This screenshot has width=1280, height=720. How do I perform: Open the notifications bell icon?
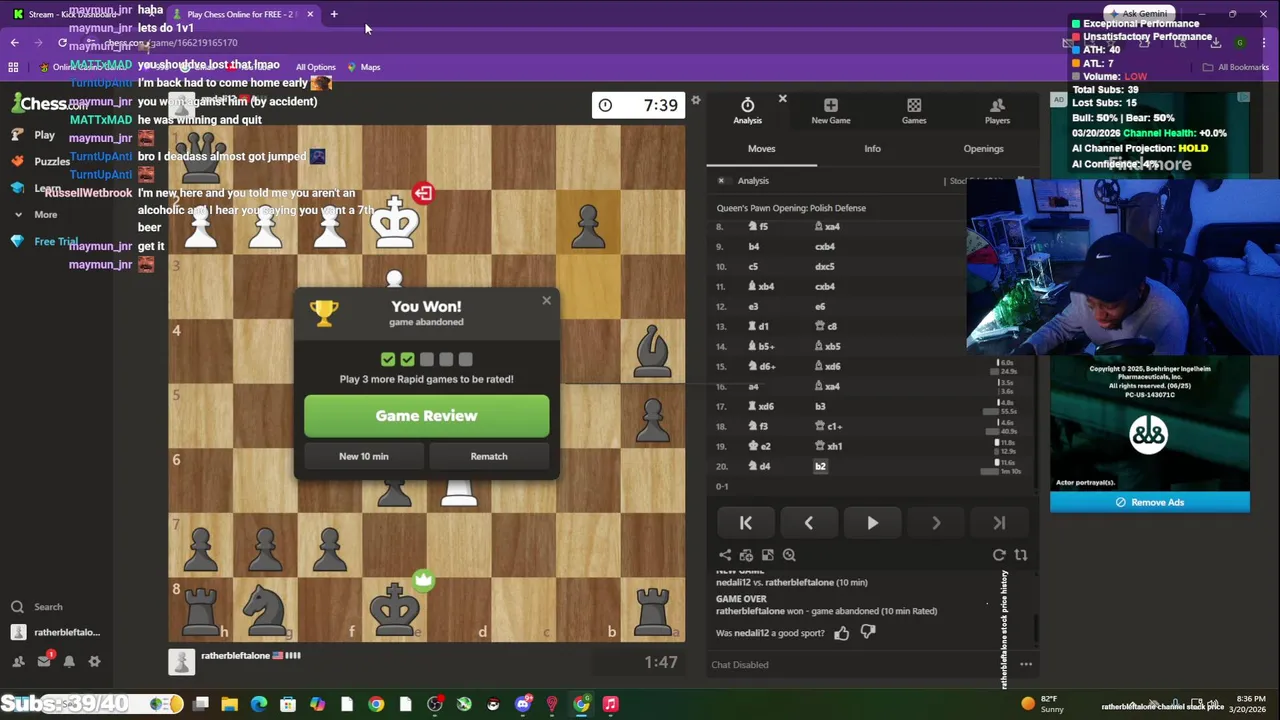pos(69,661)
